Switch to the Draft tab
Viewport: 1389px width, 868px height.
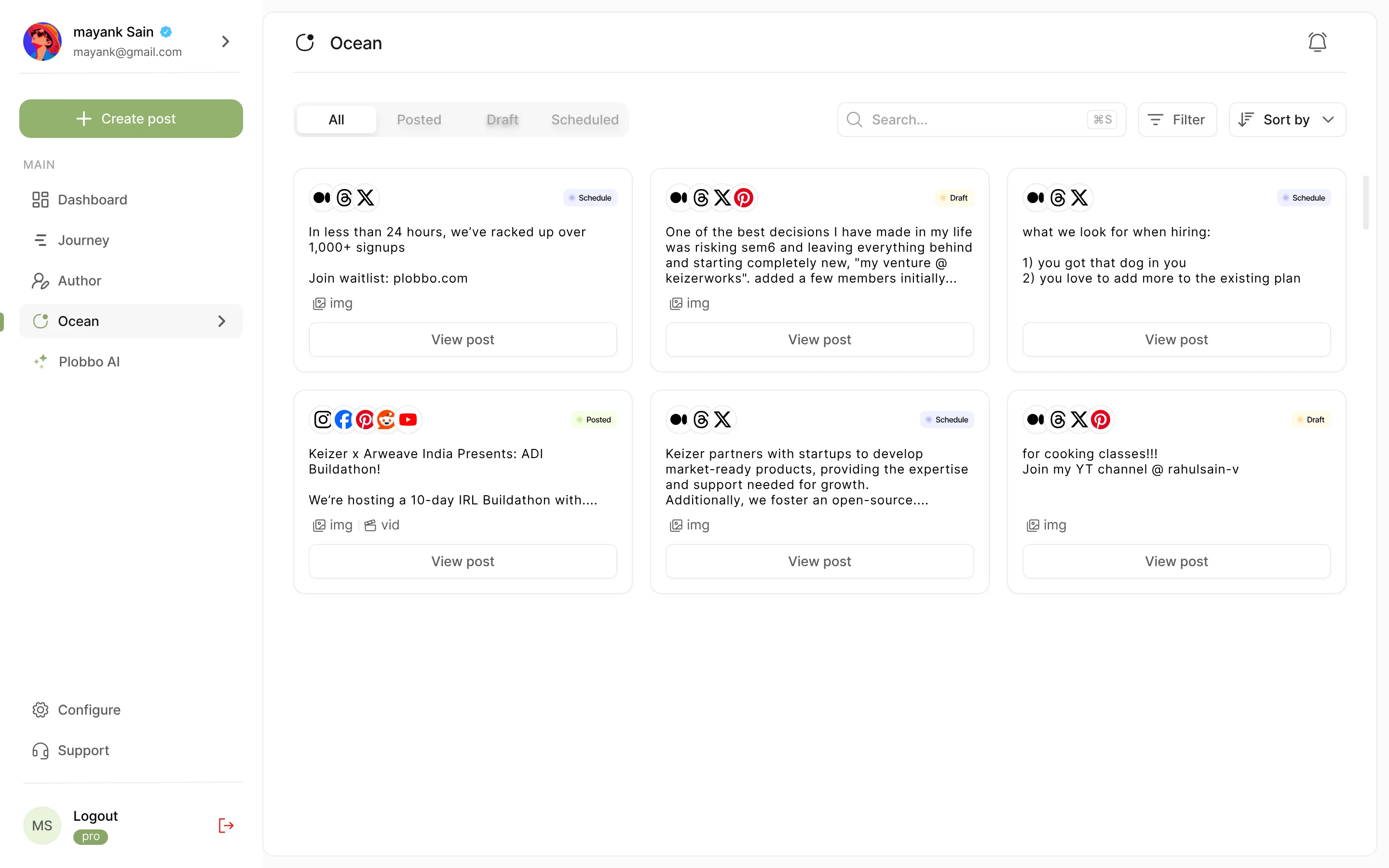click(x=502, y=120)
